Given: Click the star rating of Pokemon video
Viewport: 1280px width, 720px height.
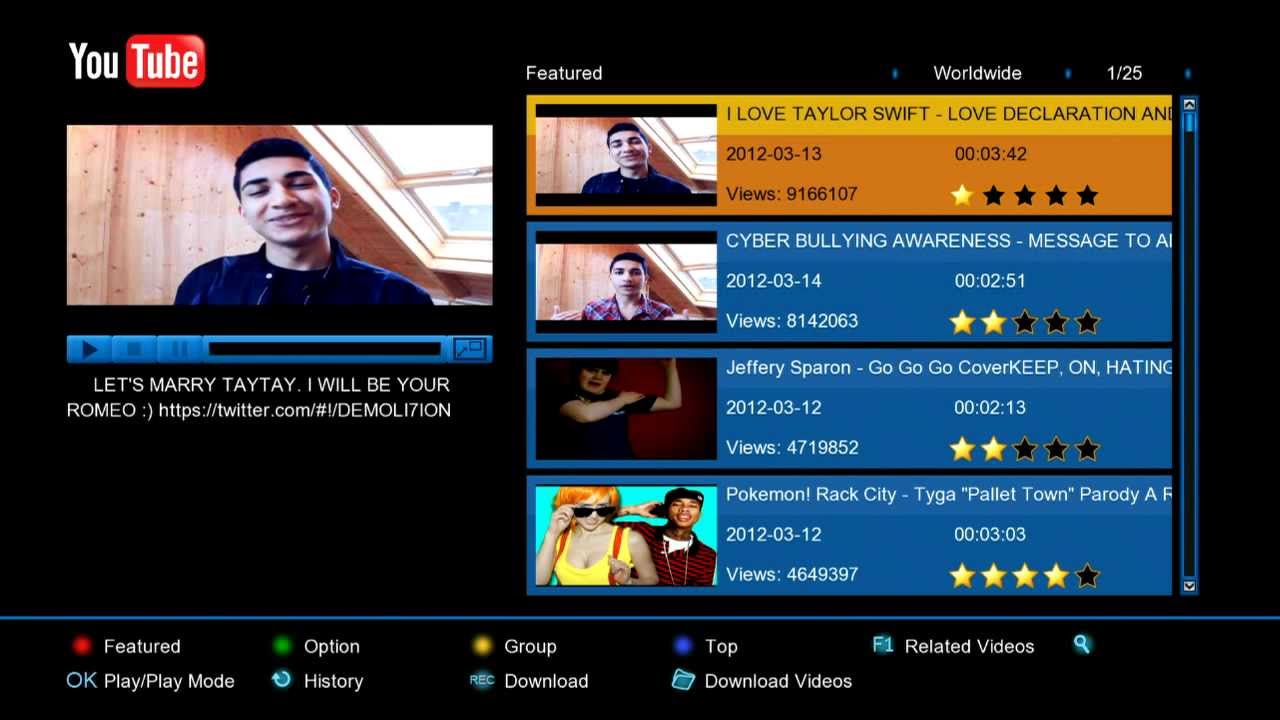Looking at the screenshot, I should coord(1025,576).
